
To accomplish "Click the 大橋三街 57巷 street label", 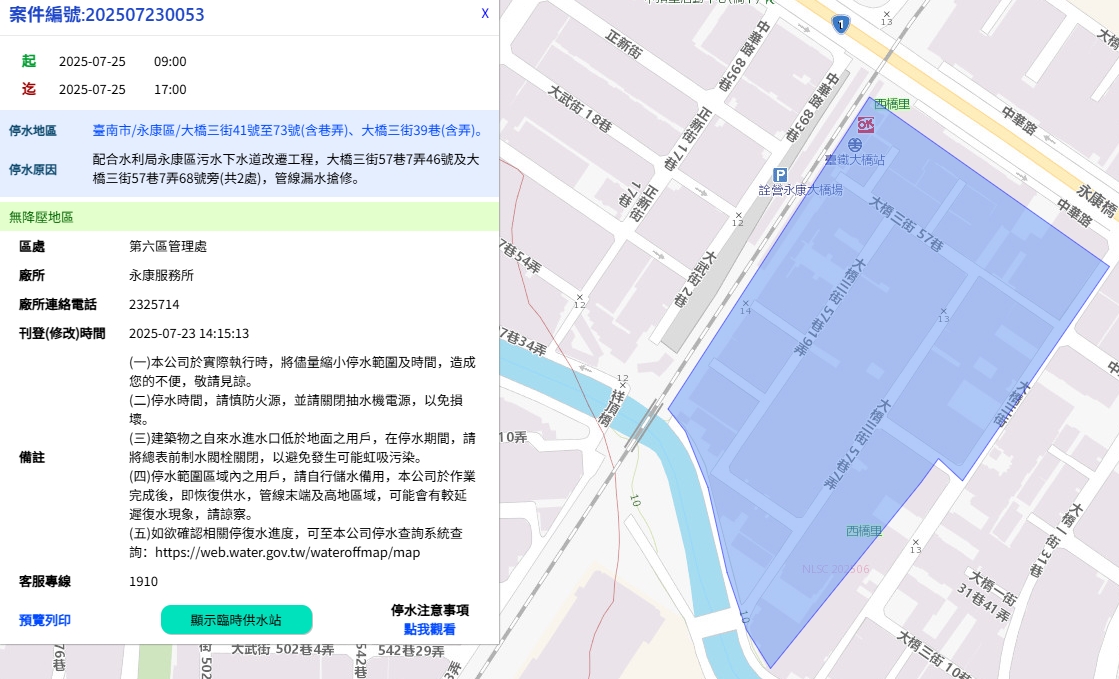I will click(x=906, y=223).
